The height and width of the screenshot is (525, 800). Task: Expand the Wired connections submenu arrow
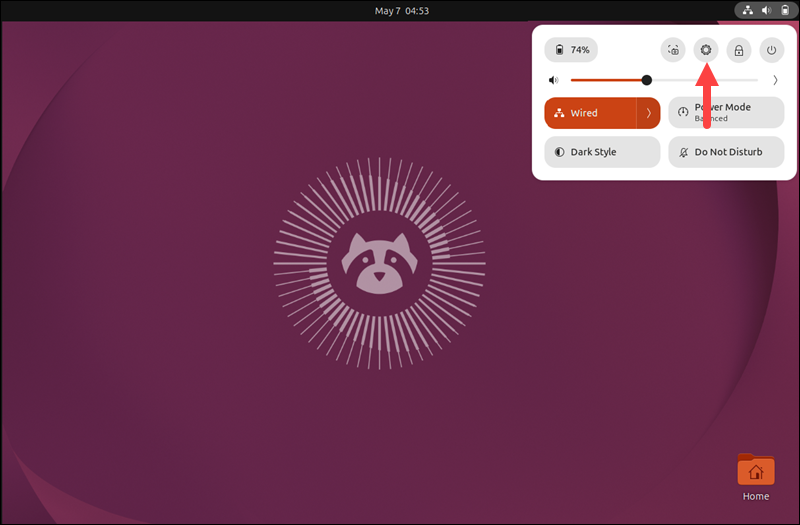coord(648,113)
